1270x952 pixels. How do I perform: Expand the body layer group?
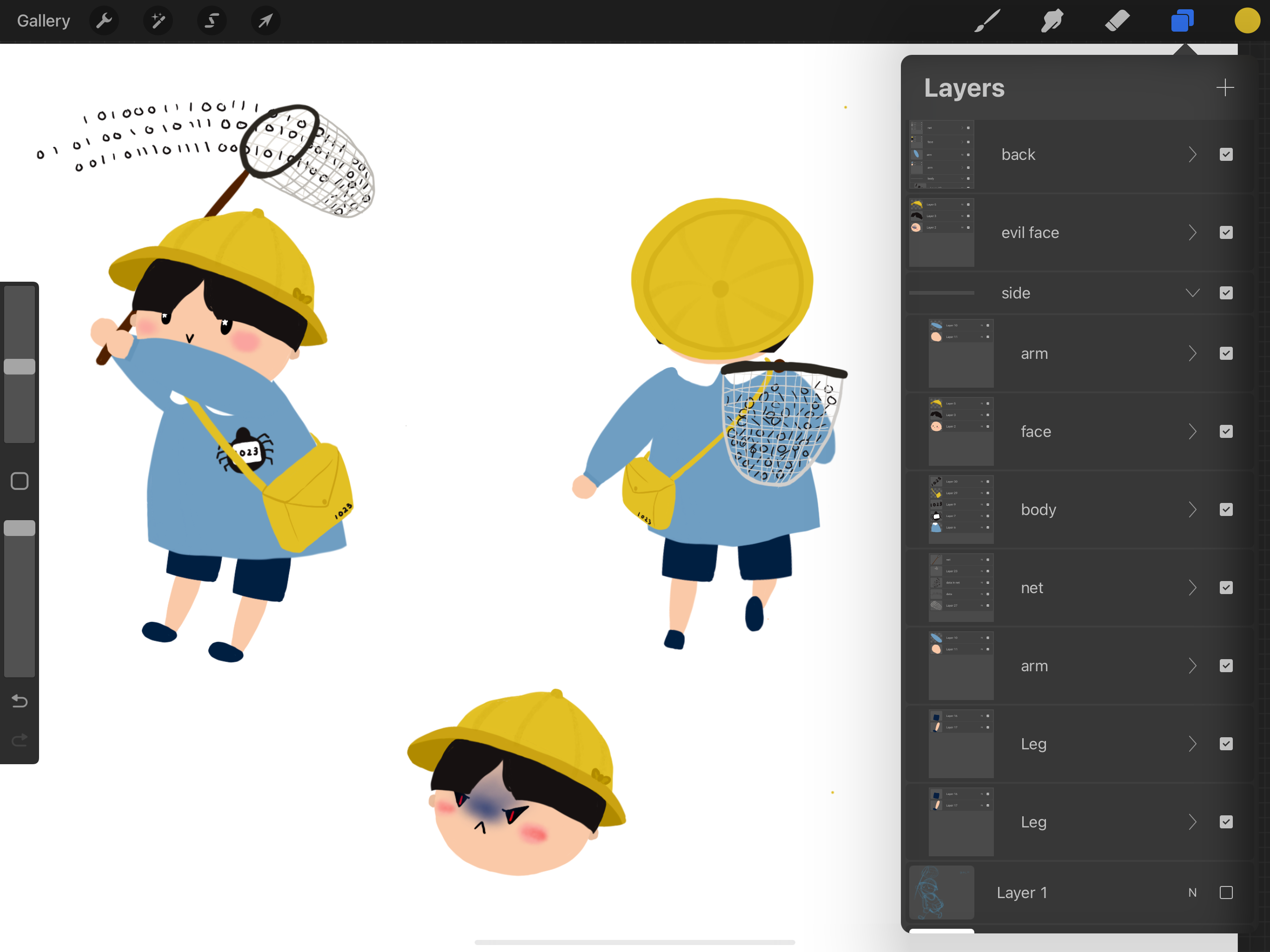point(1192,509)
